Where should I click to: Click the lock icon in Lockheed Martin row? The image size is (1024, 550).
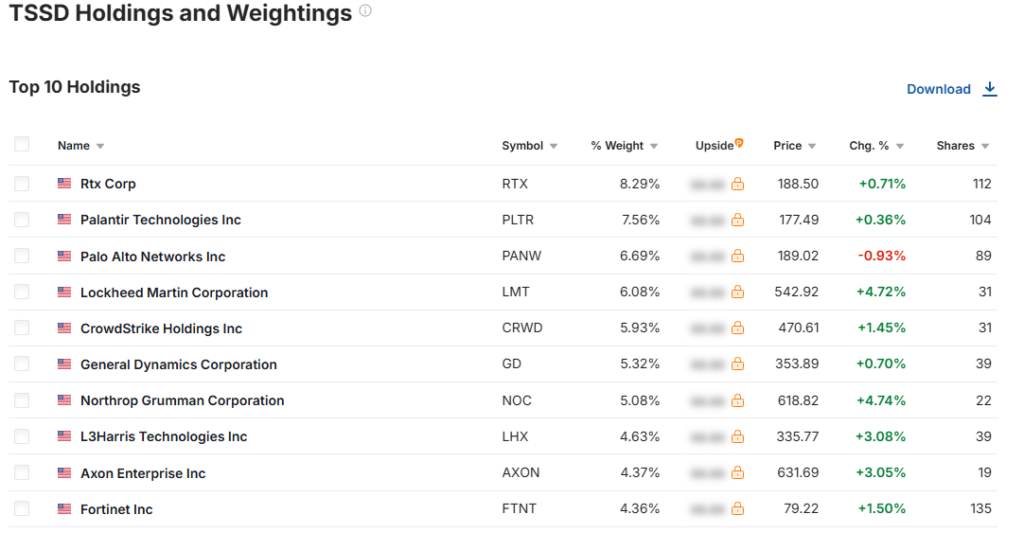[737, 293]
